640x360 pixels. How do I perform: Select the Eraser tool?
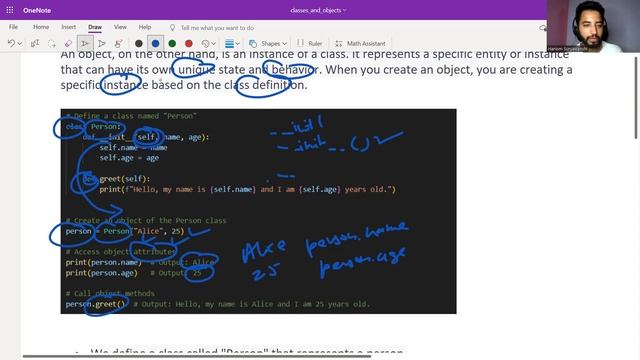(x=68, y=43)
